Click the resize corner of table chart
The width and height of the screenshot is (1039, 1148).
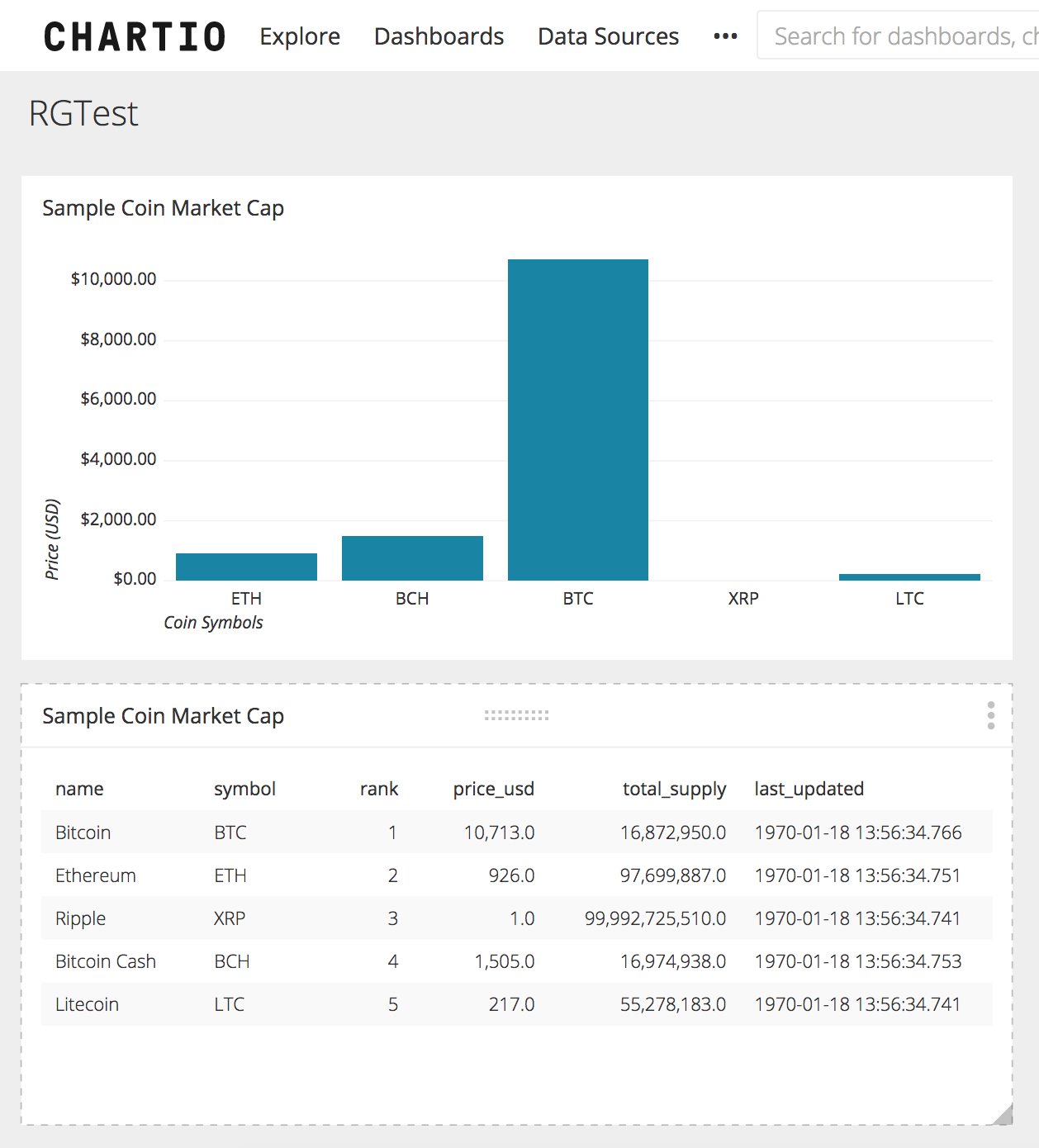pyautogui.click(x=1003, y=1115)
